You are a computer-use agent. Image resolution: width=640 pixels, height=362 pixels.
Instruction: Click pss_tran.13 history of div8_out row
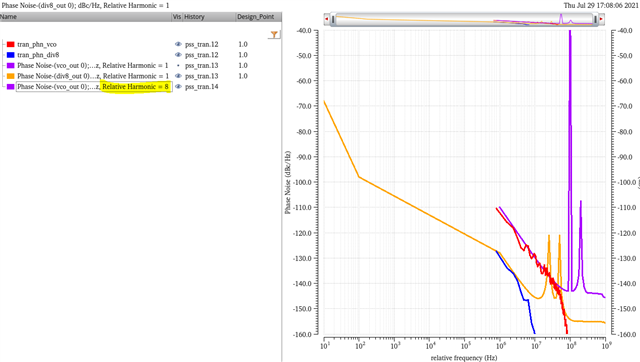(x=202, y=76)
